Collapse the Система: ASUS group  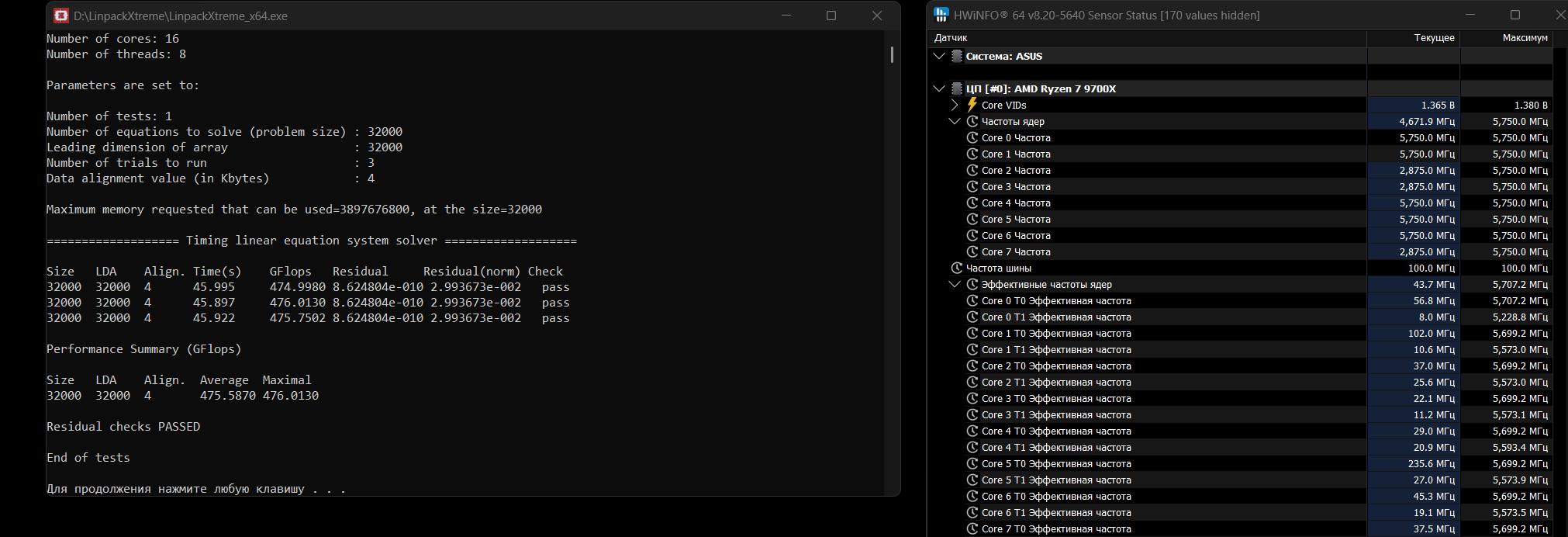click(939, 56)
